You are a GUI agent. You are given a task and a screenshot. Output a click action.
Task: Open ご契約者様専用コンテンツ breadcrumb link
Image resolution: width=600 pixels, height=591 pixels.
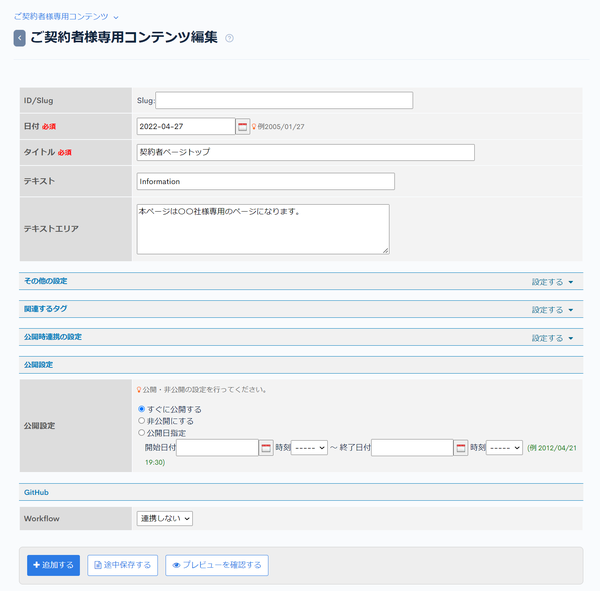(61, 16)
